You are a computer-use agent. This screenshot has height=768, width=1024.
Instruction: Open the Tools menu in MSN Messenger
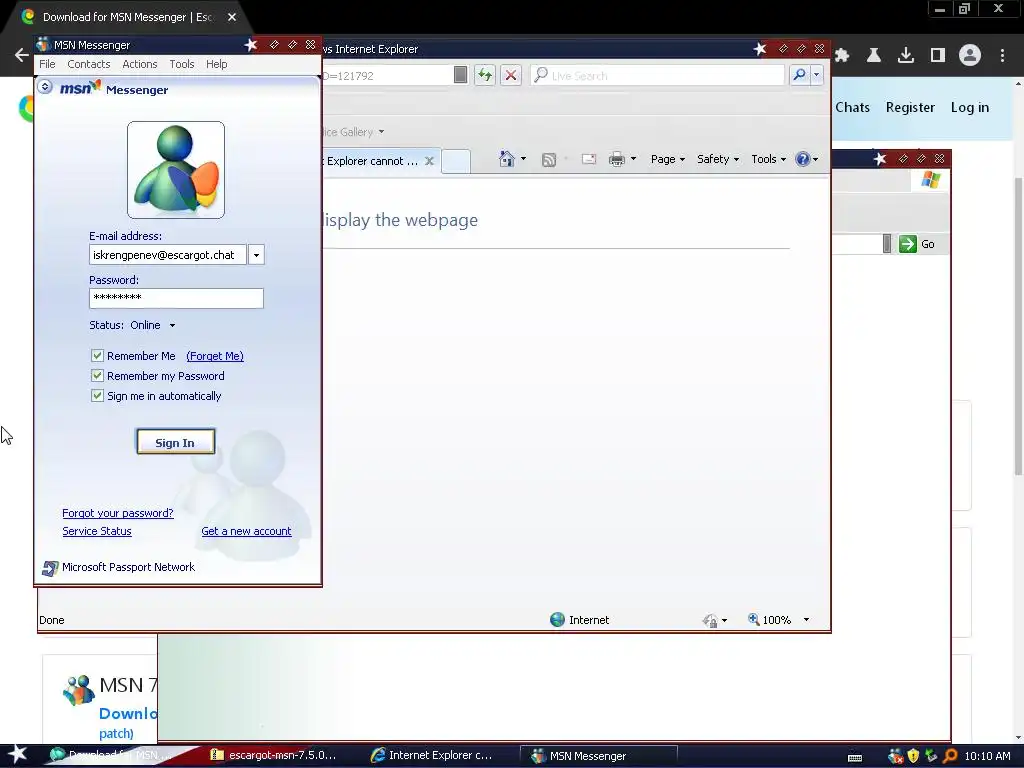tap(182, 64)
